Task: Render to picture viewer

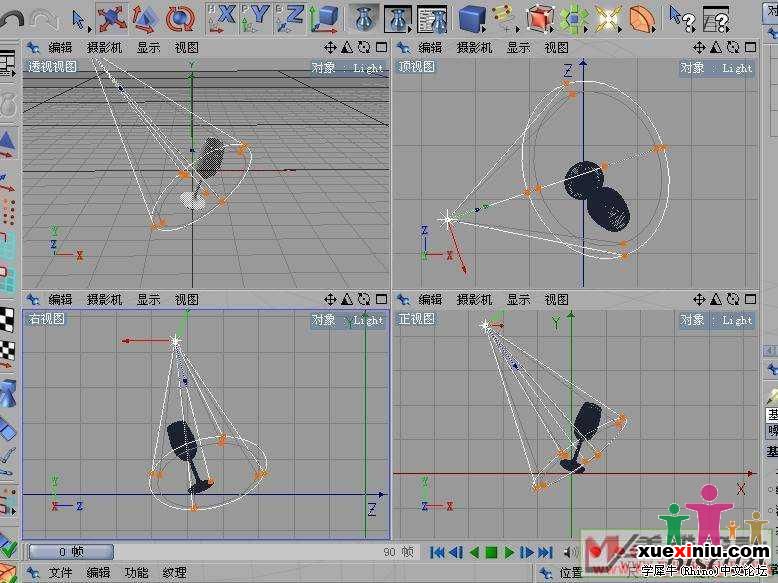Action: tap(398, 20)
